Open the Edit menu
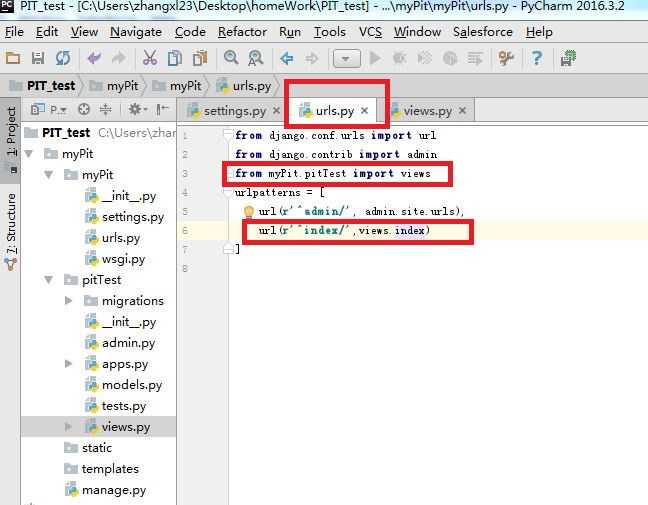 (47, 32)
